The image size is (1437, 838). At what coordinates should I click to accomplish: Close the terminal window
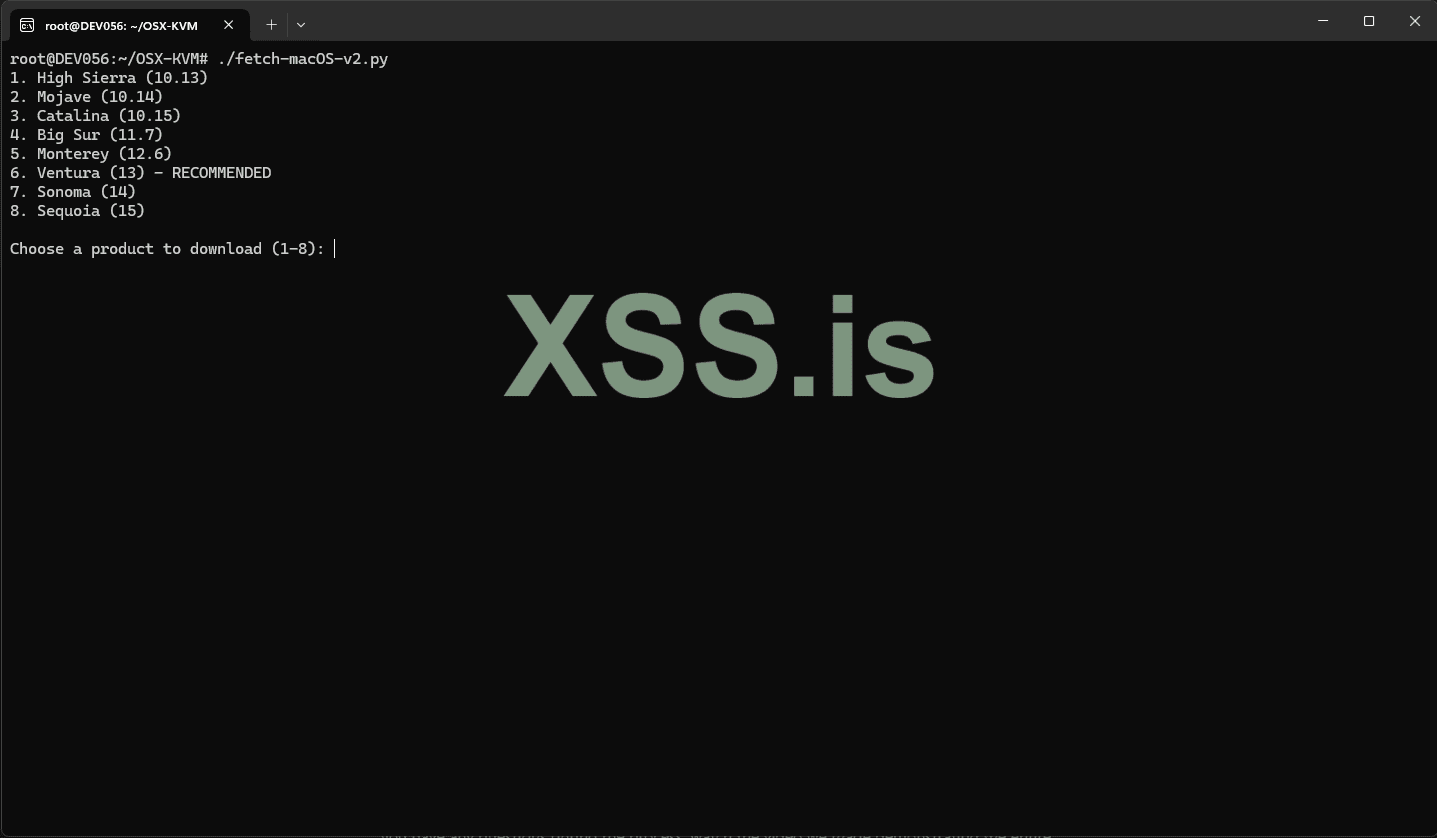tap(1414, 21)
